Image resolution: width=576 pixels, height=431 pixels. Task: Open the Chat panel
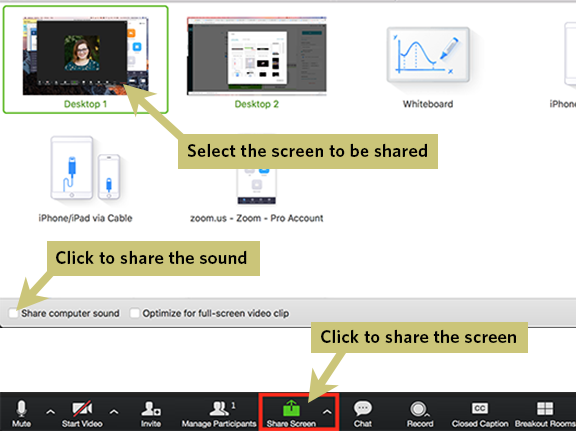pyautogui.click(x=363, y=414)
